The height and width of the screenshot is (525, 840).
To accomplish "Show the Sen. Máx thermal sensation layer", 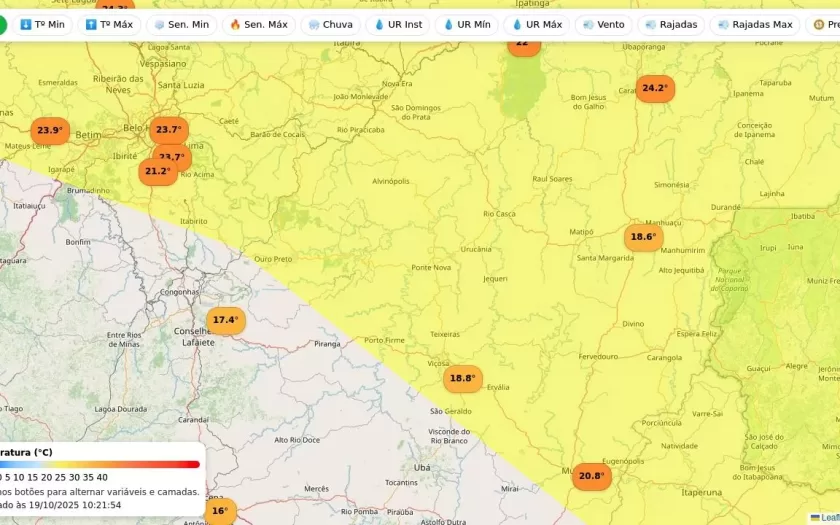I will click(258, 24).
